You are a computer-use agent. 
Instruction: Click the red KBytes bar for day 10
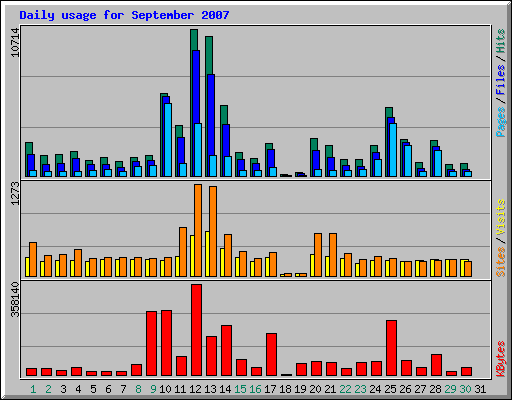point(166,343)
